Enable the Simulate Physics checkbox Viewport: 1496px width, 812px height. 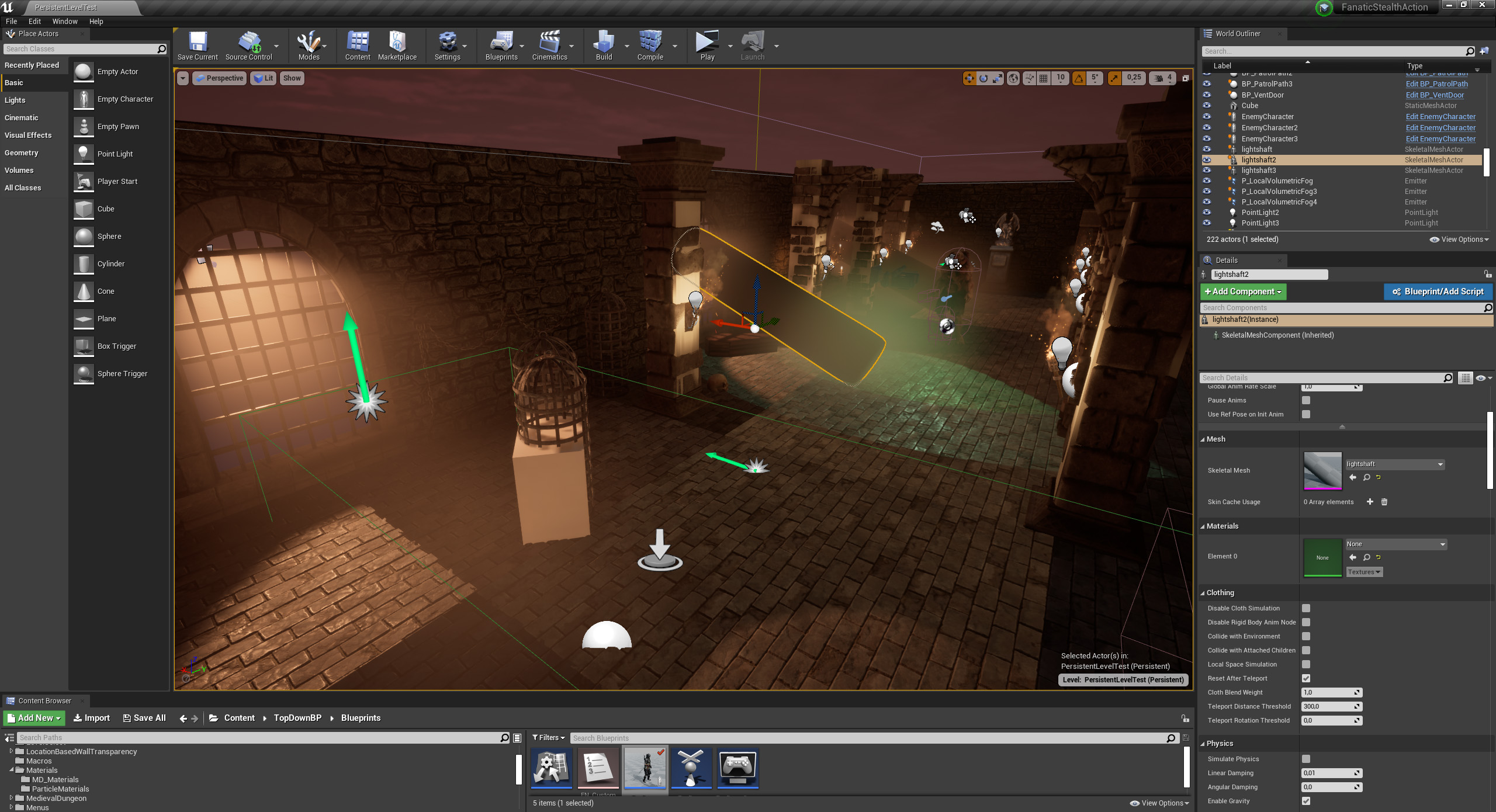point(1306,759)
